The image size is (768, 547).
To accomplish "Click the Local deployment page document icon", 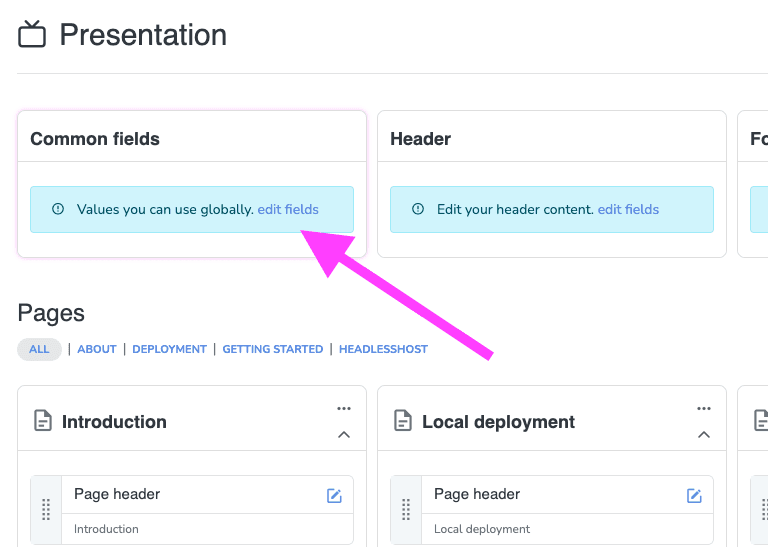I will point(402,421).
